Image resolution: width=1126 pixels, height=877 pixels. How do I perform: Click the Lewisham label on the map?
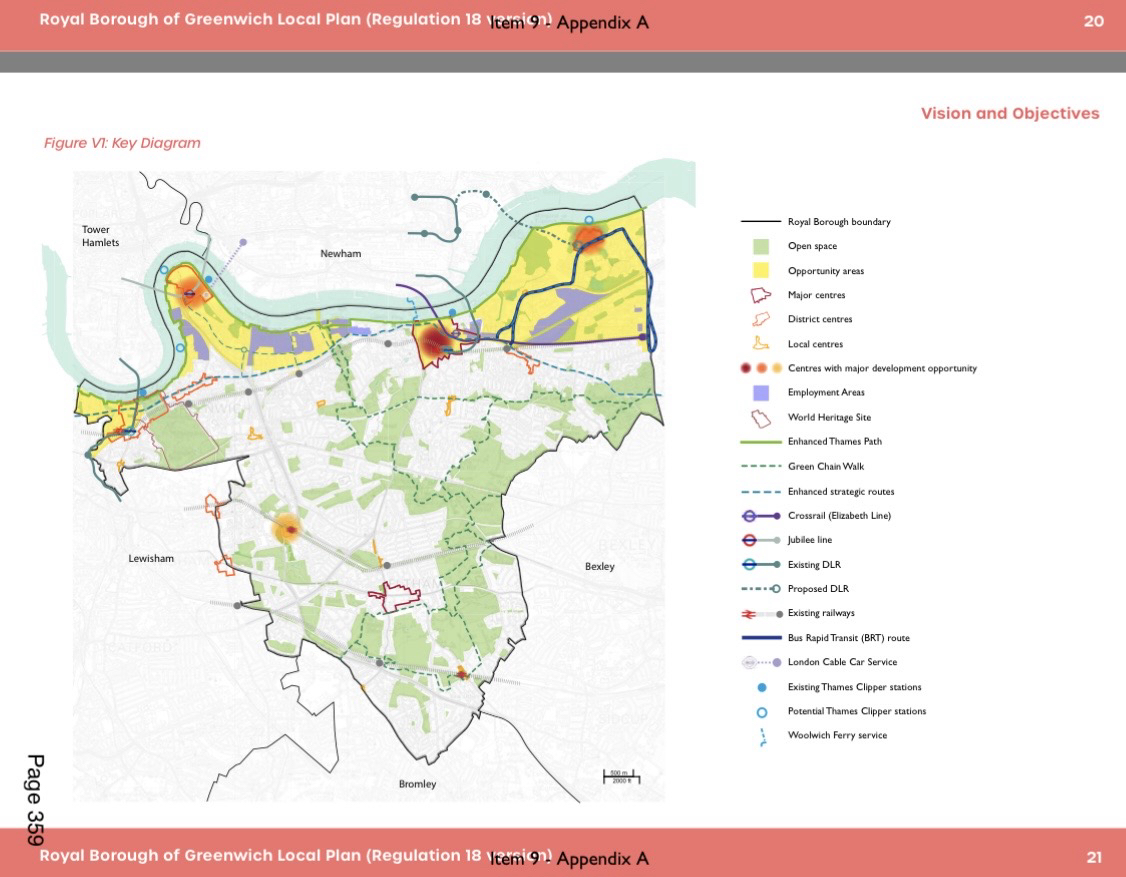pos(151,558)
